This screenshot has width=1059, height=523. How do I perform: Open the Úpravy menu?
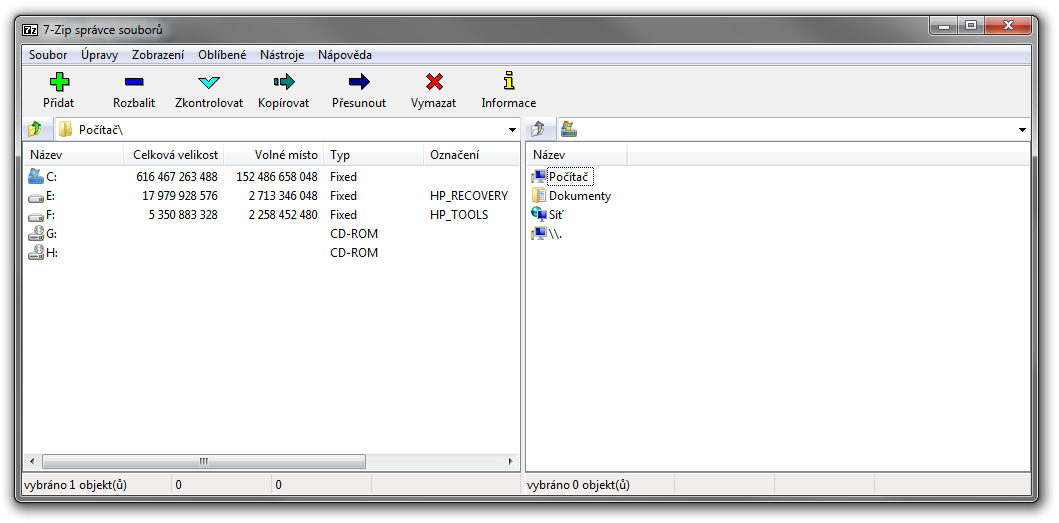tap(99, 55)
